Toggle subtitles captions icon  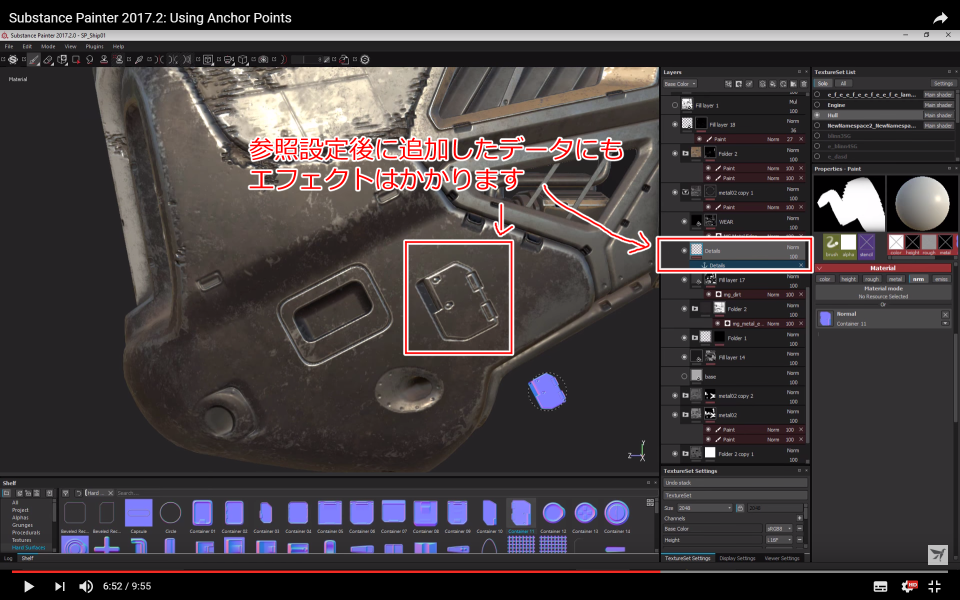(880, 587)
